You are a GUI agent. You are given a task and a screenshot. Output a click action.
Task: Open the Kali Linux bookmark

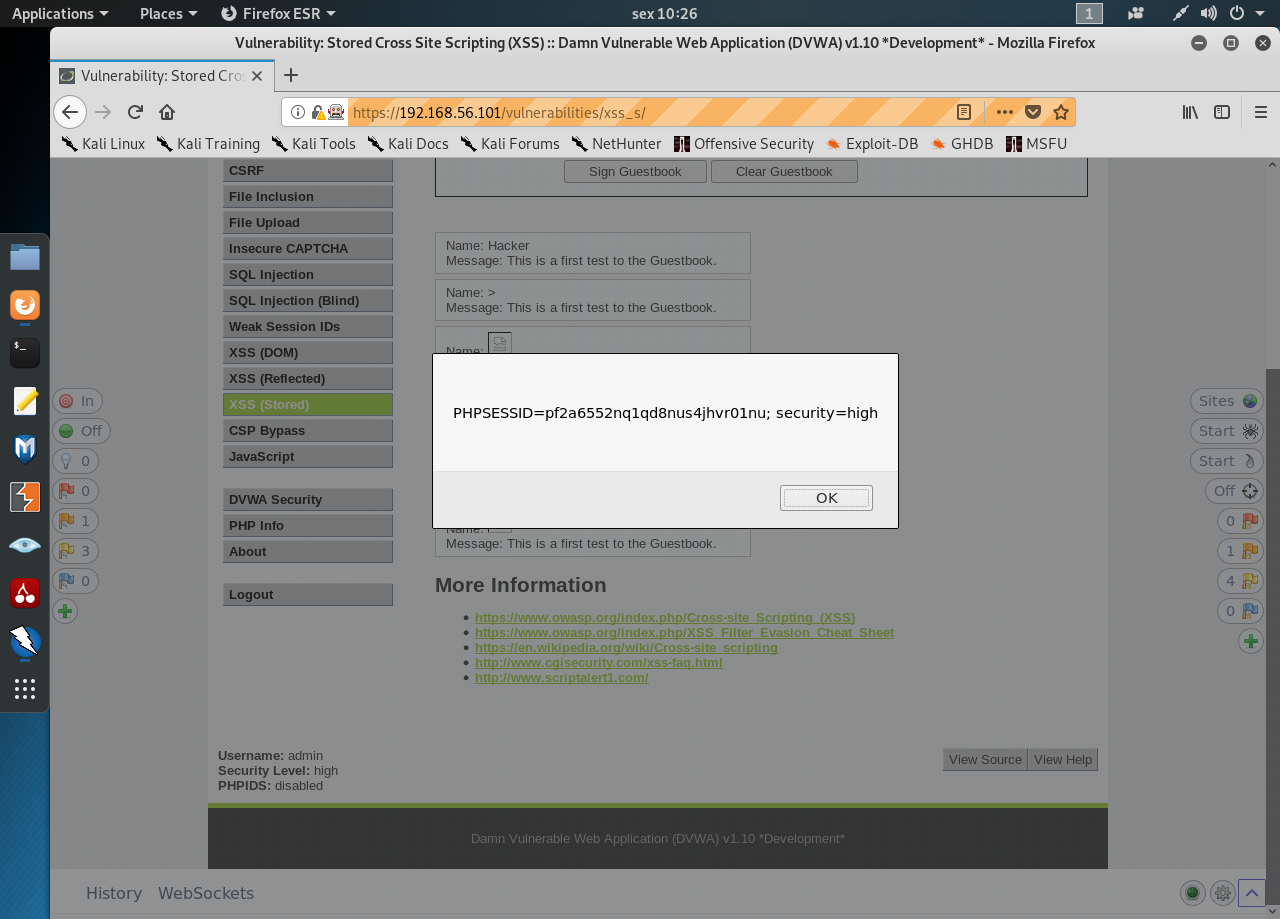(x=103, y=143)
